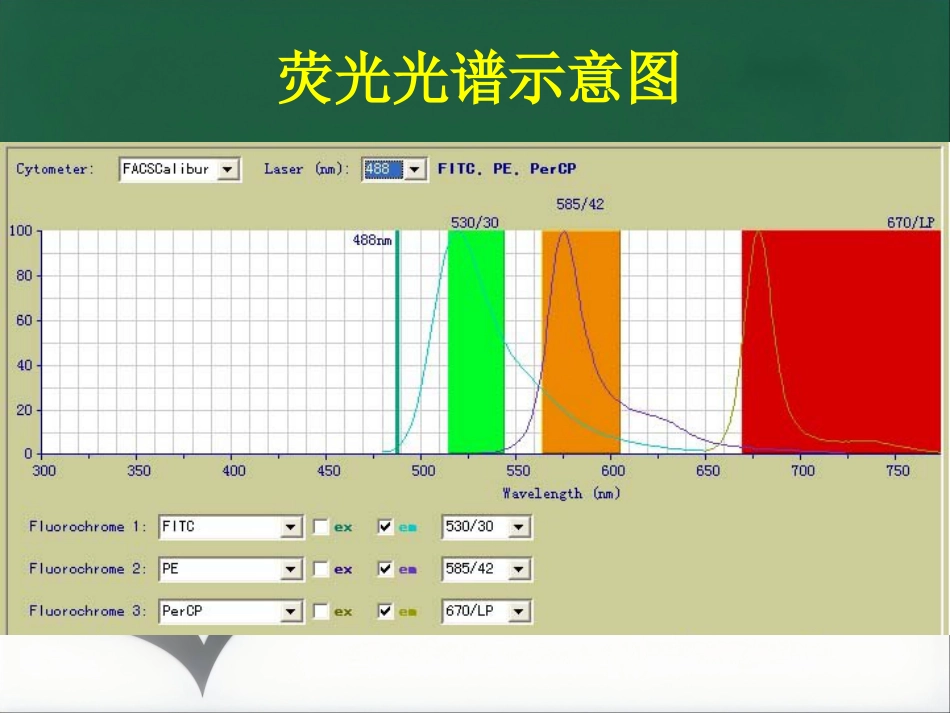Click the '530/30' label above green band
Screen dimensions: 950x713
tap(474, 223)
